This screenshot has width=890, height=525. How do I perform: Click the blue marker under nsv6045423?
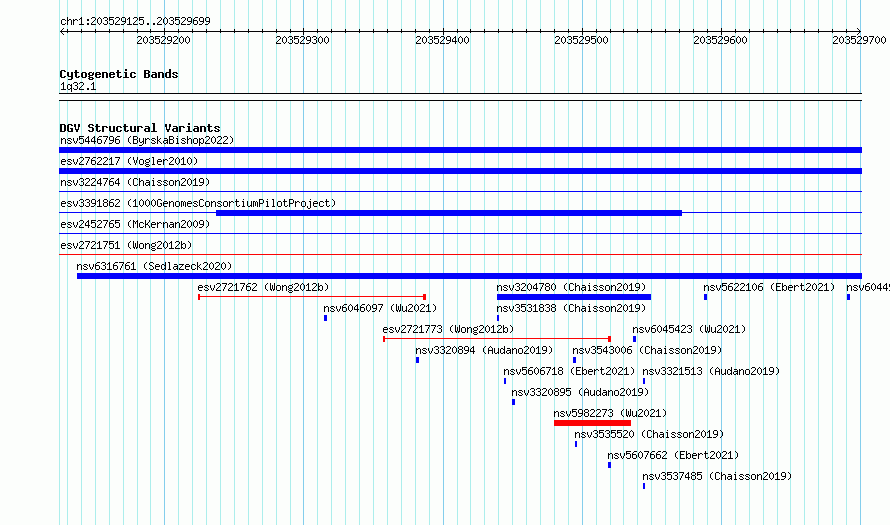[635, 339]
